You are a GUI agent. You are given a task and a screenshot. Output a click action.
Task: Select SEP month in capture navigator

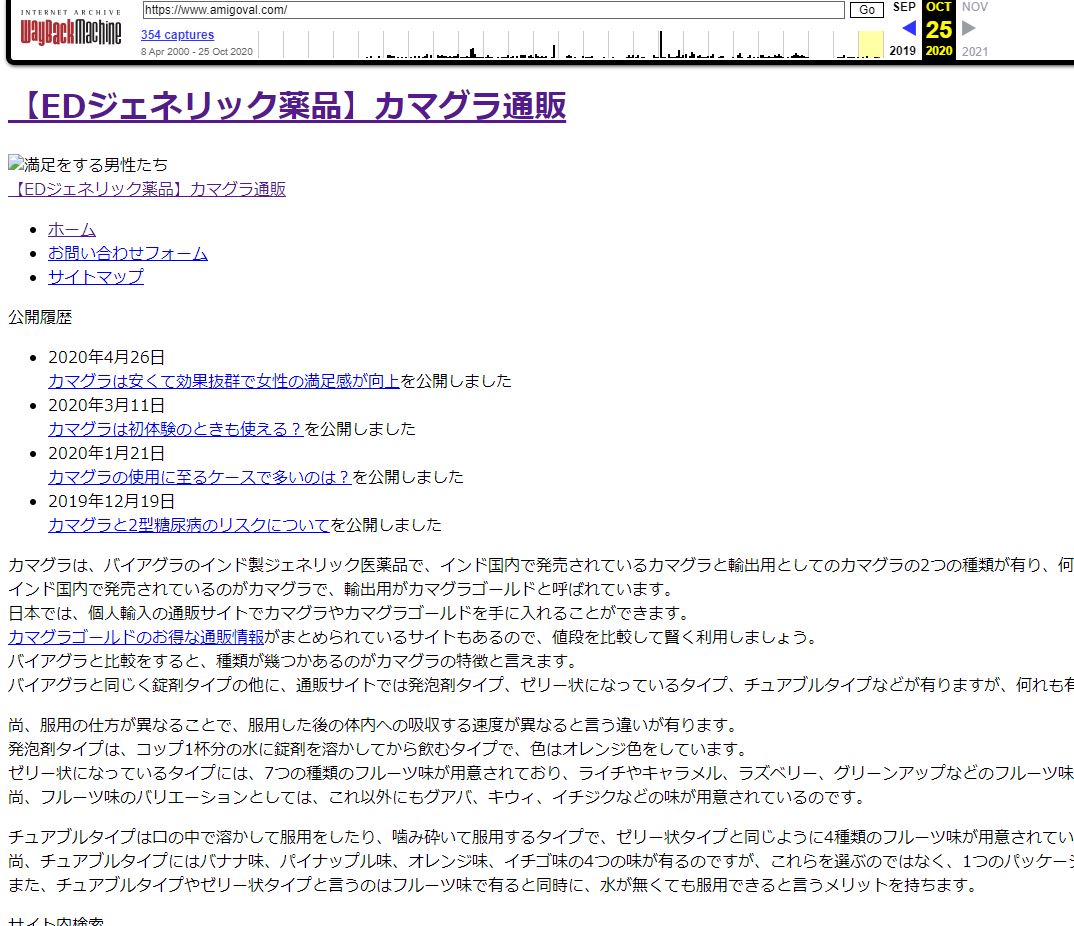click(x=904, y=7)
